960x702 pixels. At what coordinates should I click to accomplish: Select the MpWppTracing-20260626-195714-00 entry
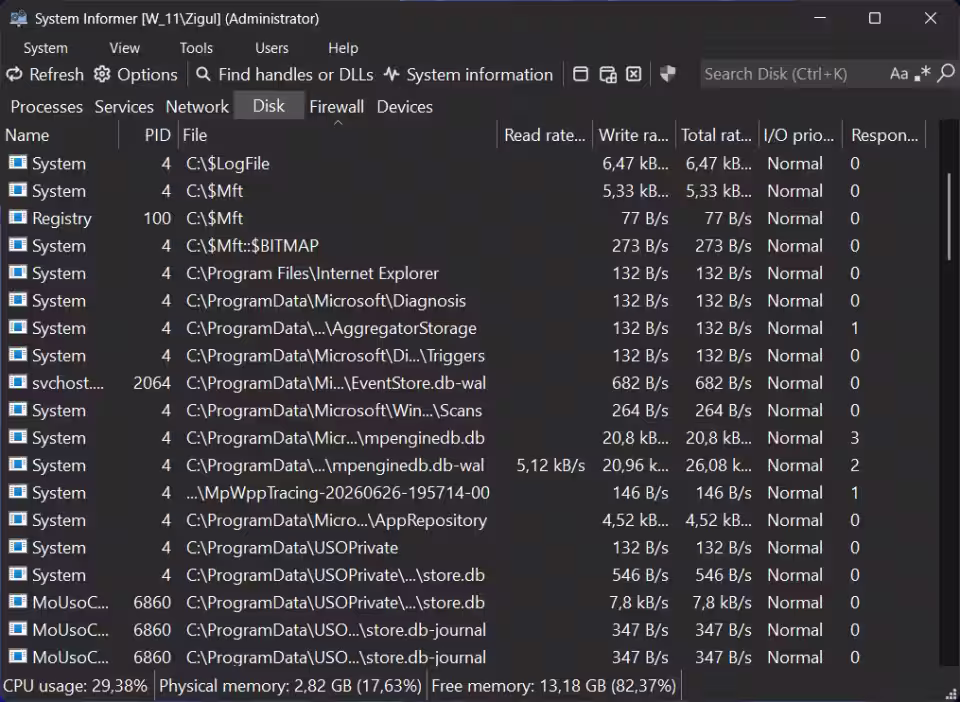click(338, 493)
